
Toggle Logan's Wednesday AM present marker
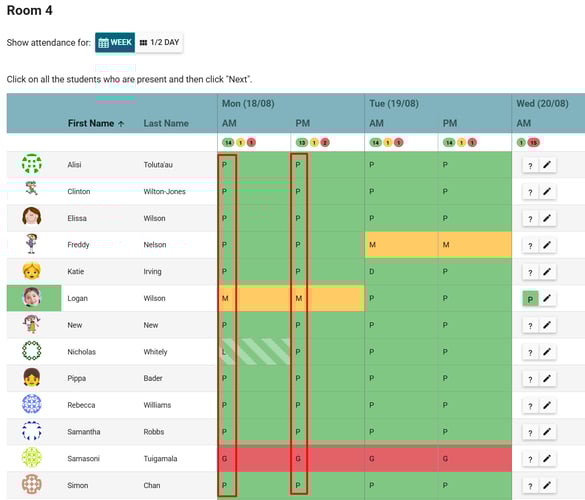530,299
